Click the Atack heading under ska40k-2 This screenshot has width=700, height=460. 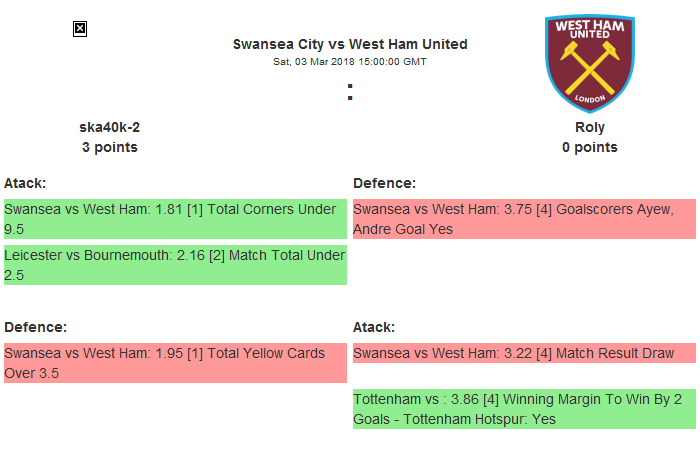pos(25,183)
